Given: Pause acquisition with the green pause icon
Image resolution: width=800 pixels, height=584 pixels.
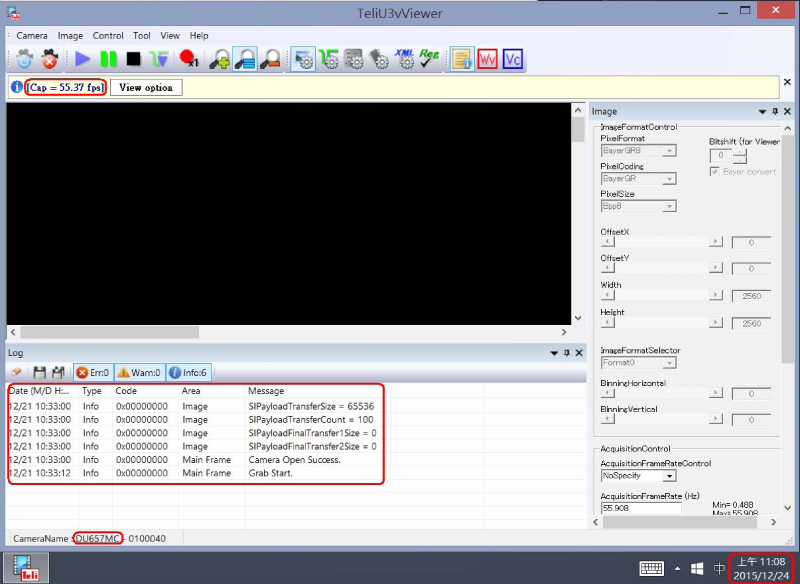Looking at the screenshot, I should pyautogui.click(x=108, y=59).
